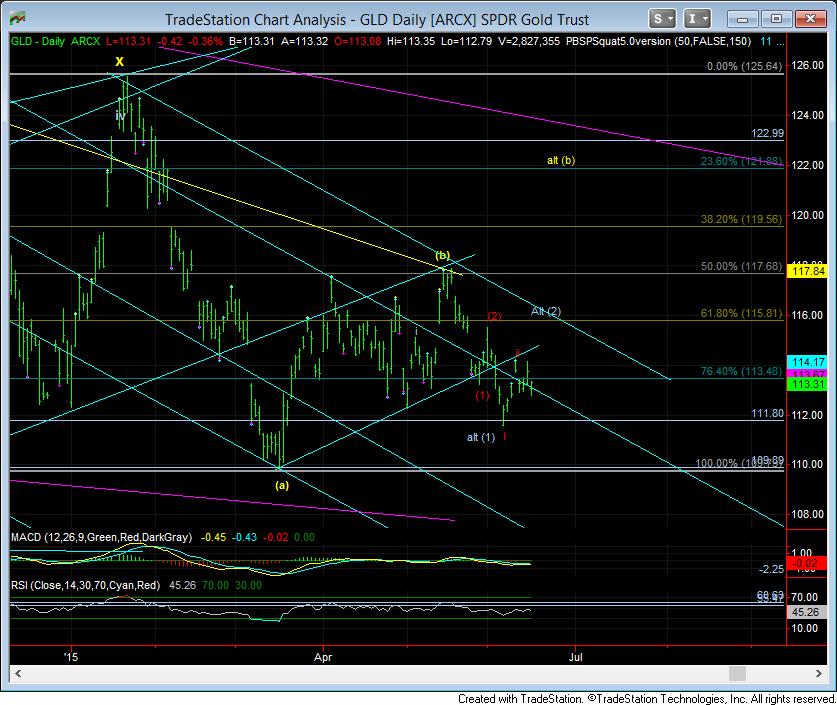Click the PBSPSquat5.0version indicator text
837x705 pixels.
[x=658, y=41]
